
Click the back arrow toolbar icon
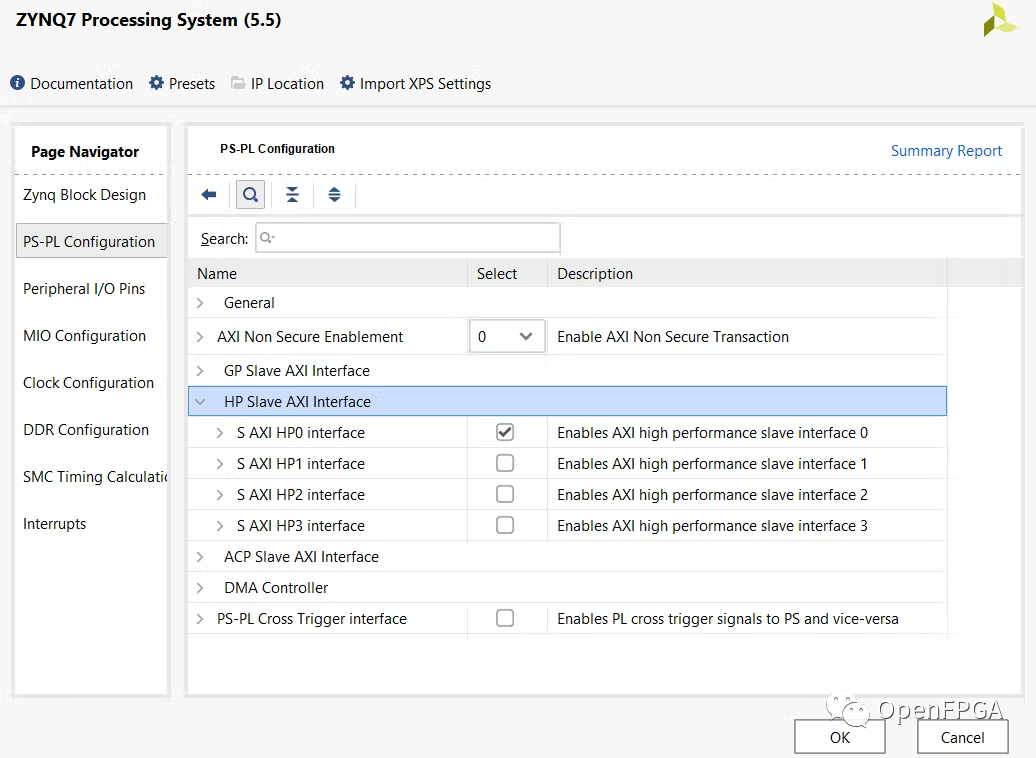pyautogui.click(x=208, y=195)
